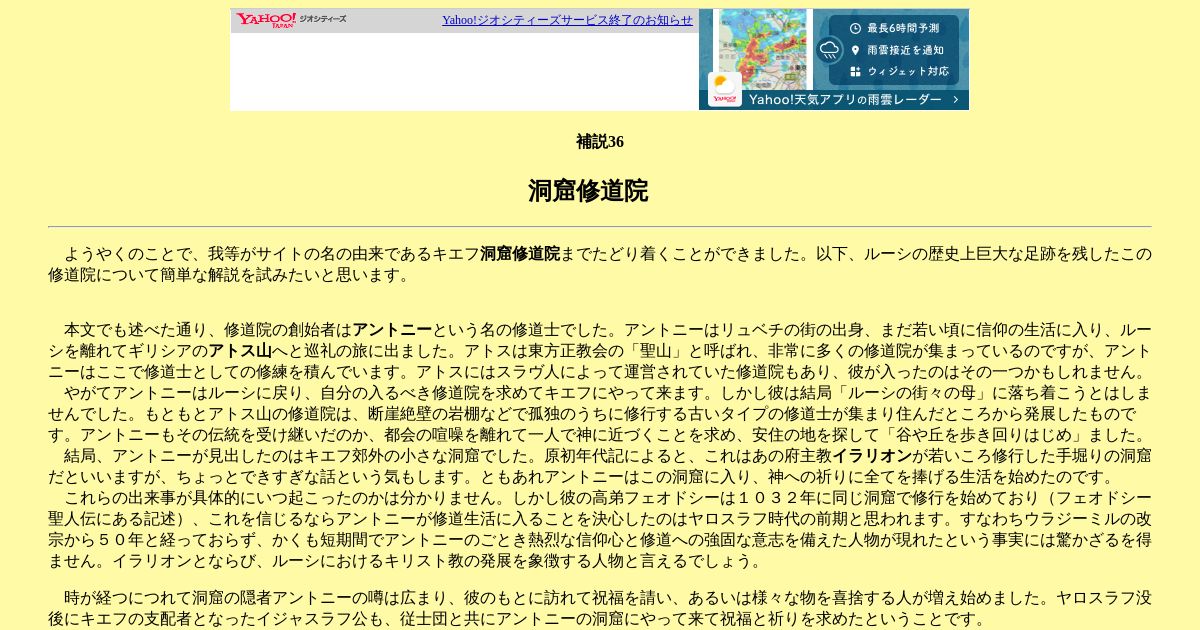Click the clock icon beside 最長6時間予測

[x=855, y=28]
